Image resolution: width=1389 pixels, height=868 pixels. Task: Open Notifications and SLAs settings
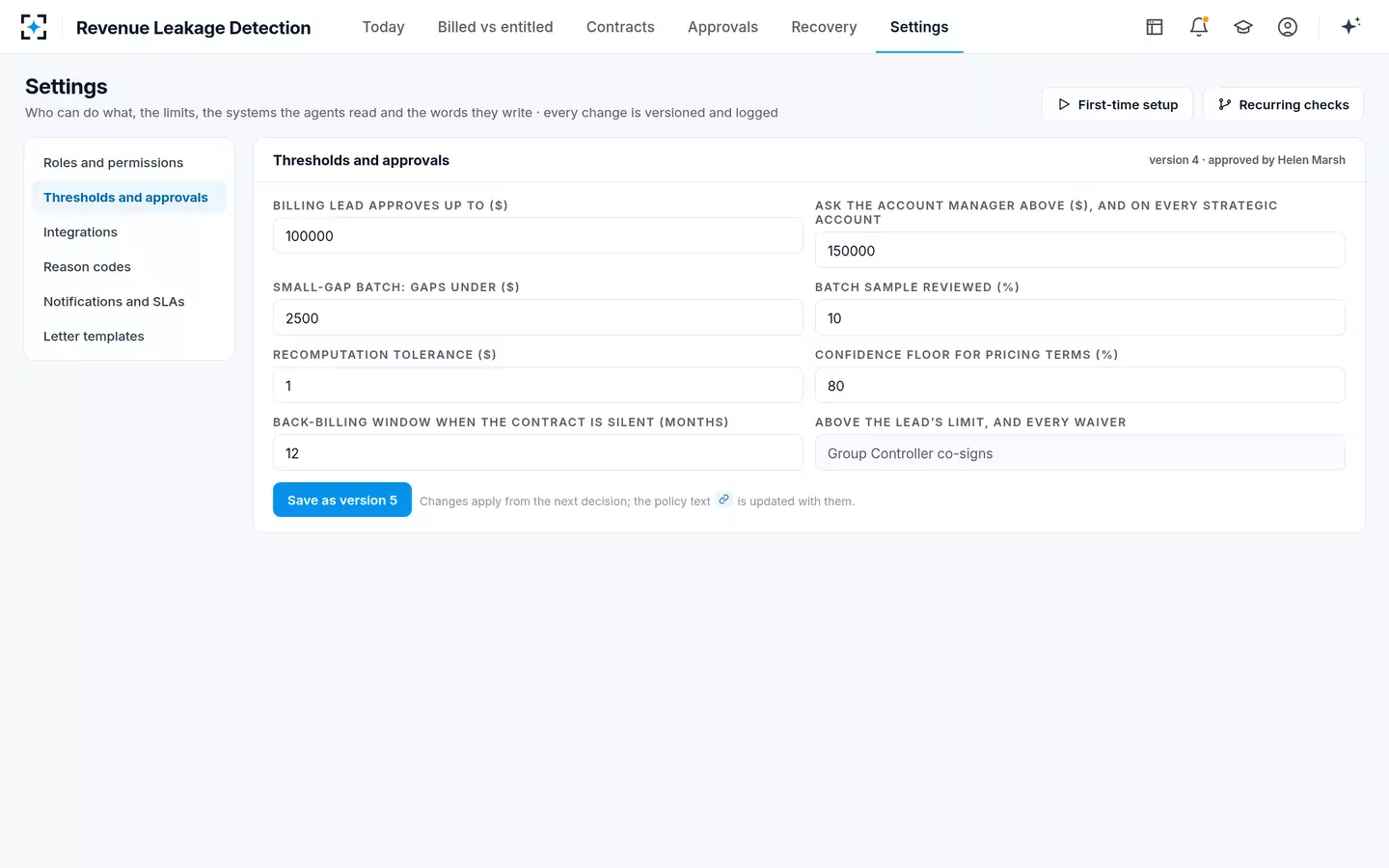tap(129, 302)
